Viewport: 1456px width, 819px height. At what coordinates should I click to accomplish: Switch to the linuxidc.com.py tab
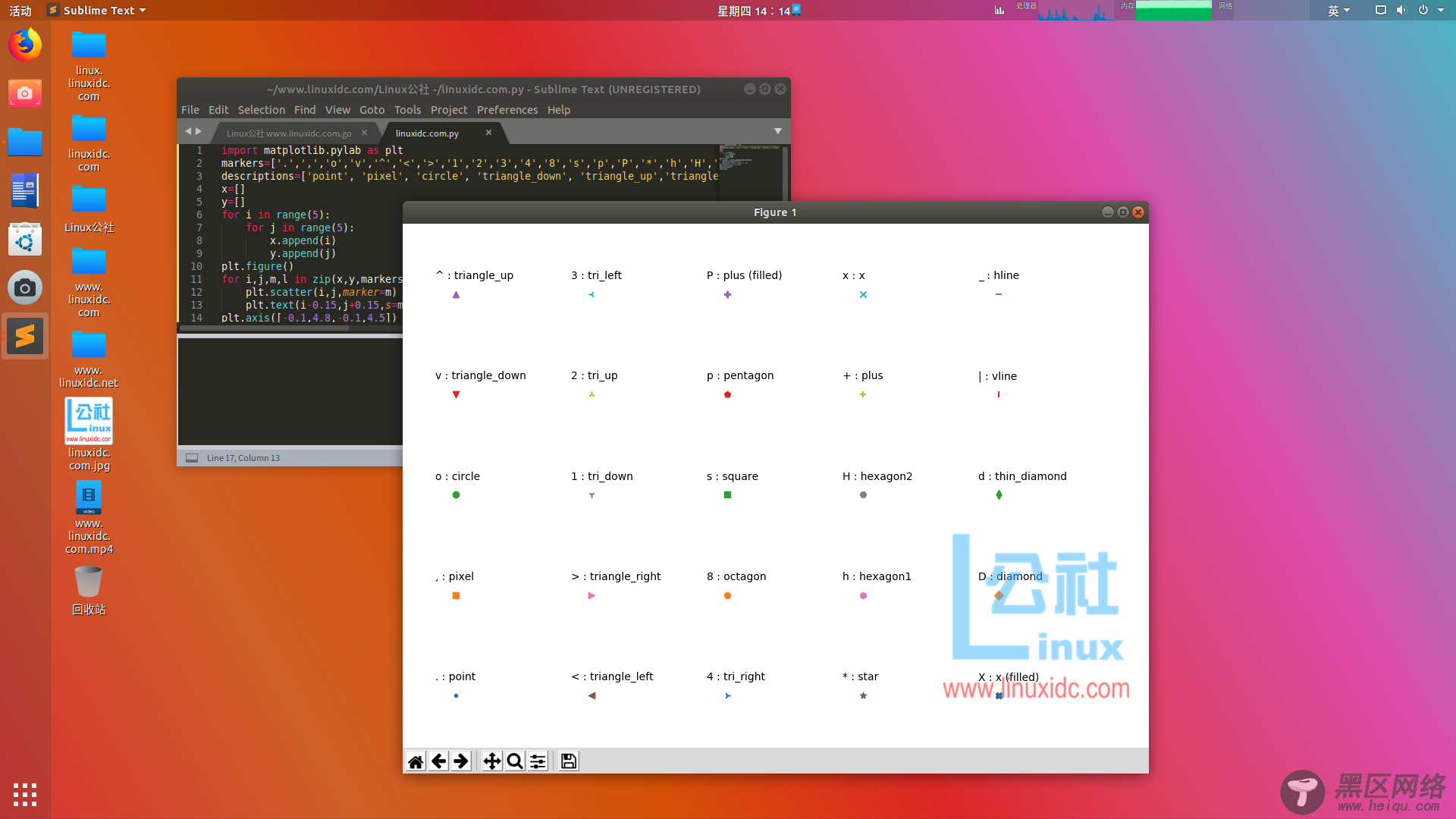point(427,133)
